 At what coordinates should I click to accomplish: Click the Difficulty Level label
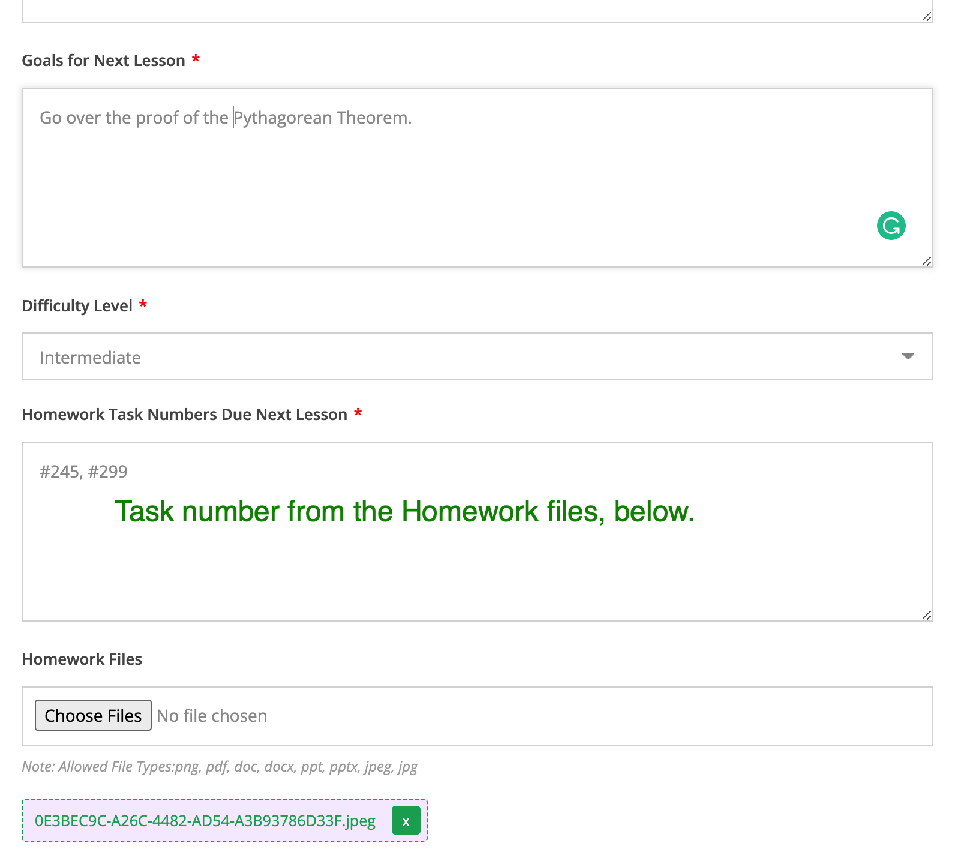pyautogui.click(x=77, y=306)
